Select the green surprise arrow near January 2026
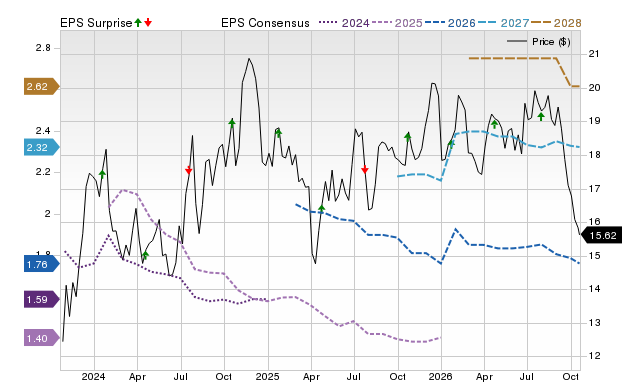Viewport: 640px width, 382px height. (451, 143)
